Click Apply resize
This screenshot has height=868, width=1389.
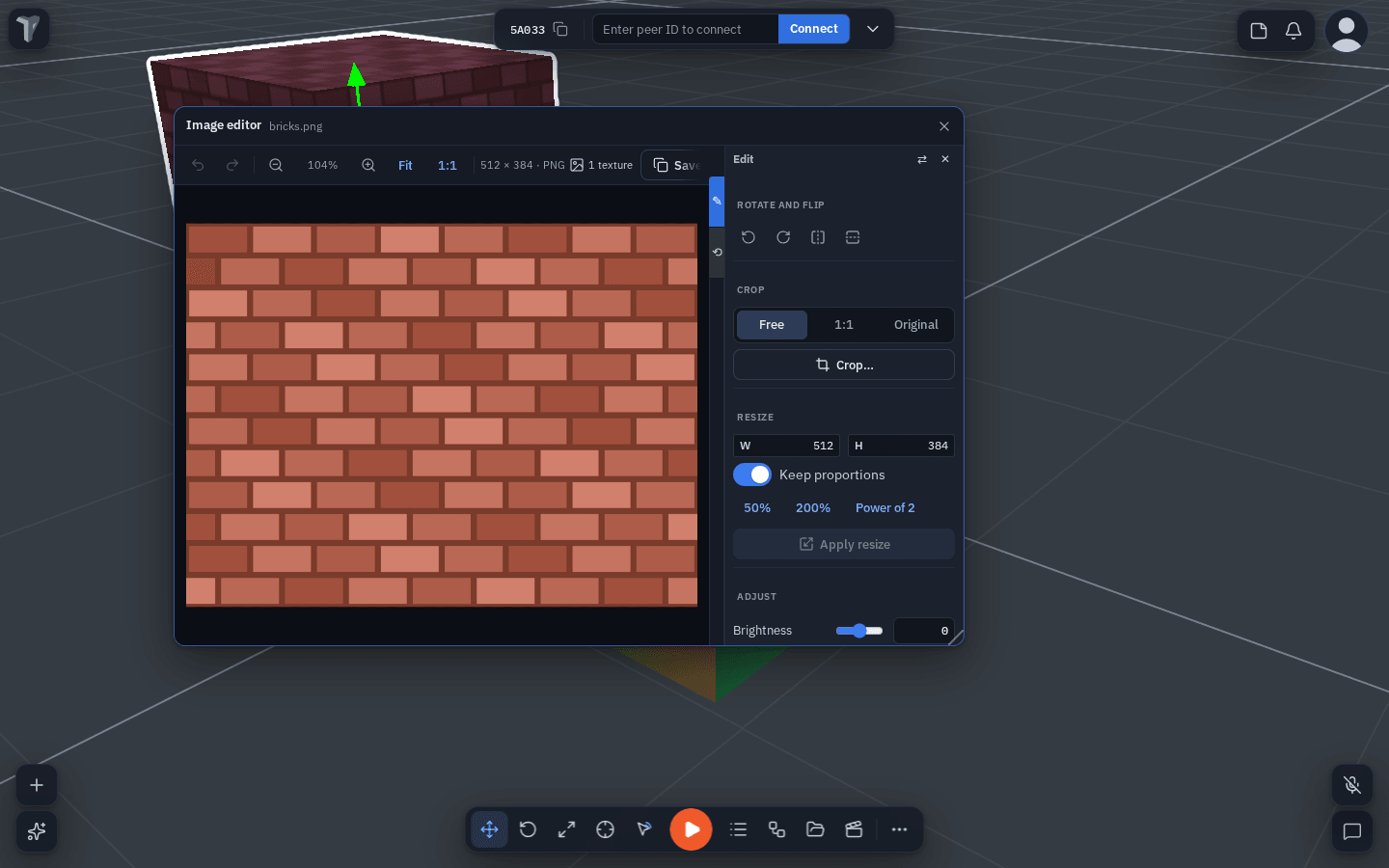coord(844,544)
